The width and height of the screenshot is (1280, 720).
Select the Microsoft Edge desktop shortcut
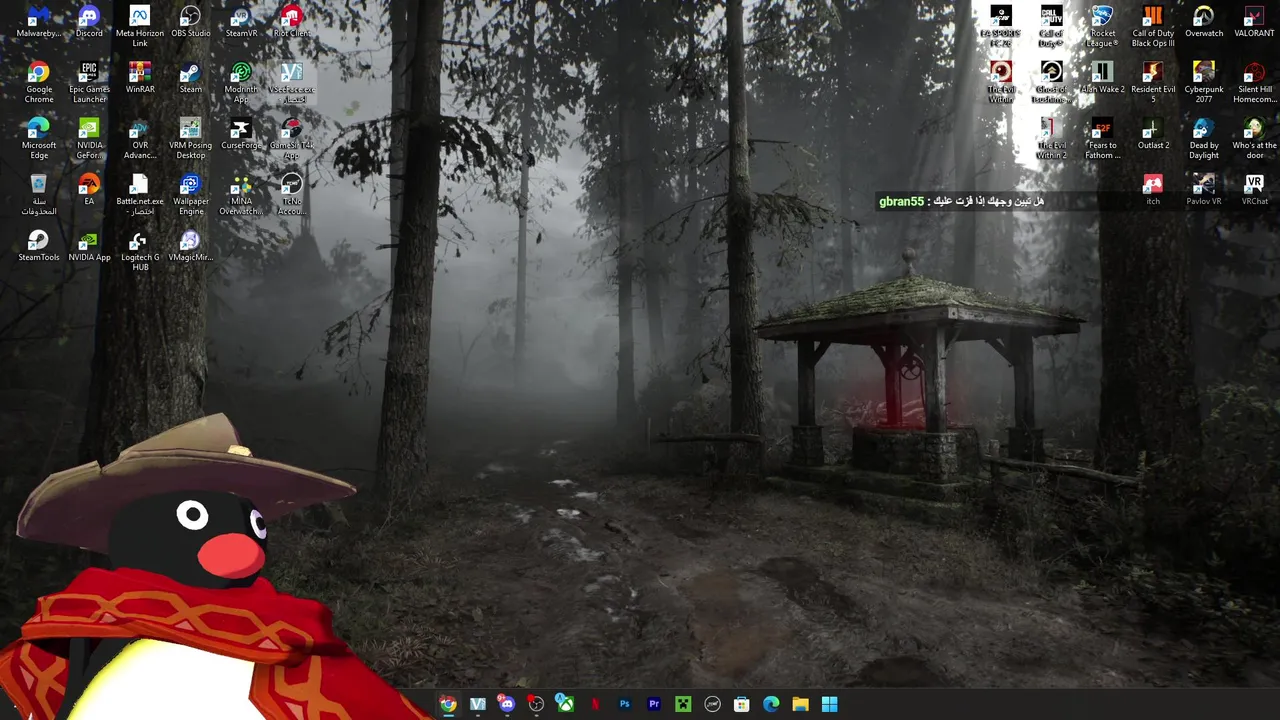tap(38, 138)
